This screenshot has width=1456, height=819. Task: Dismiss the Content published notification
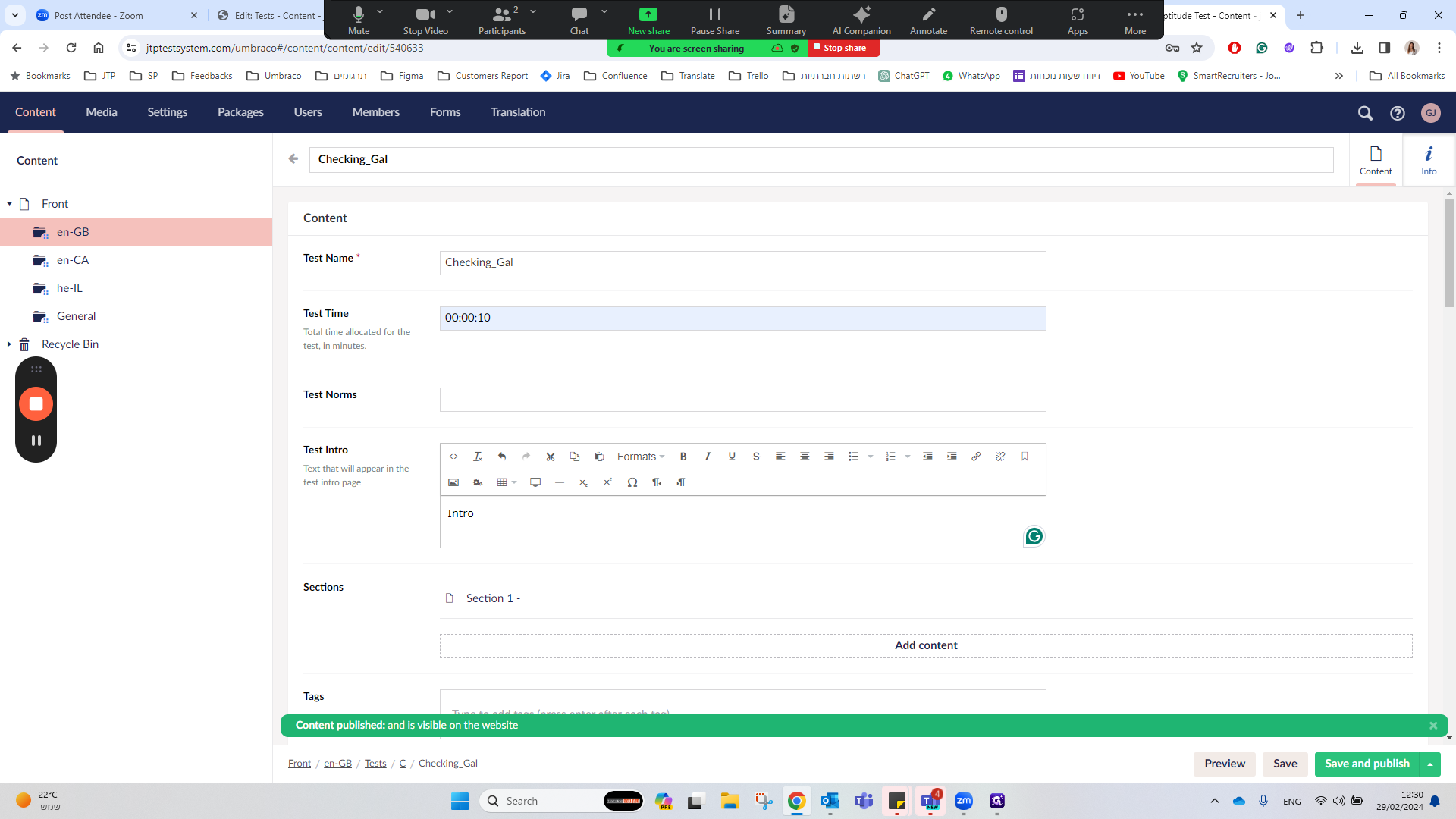(1433, 726)
